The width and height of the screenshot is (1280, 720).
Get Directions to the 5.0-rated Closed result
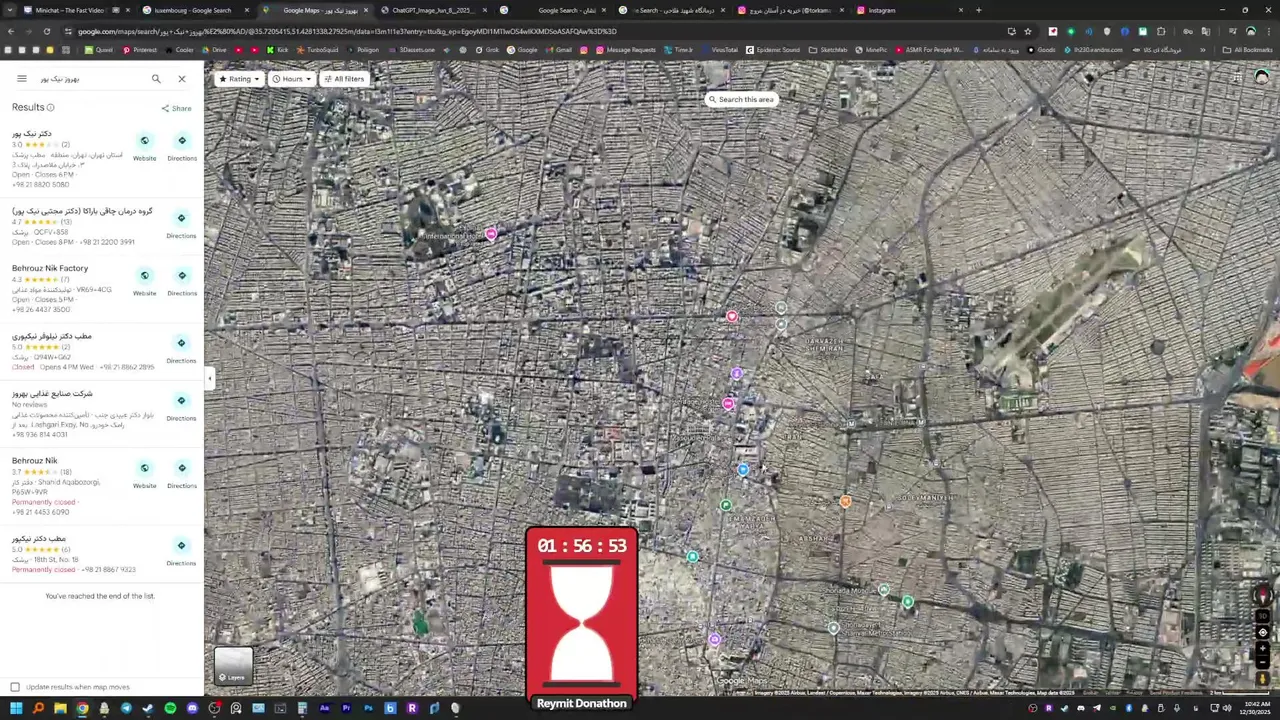click(182, 349)
